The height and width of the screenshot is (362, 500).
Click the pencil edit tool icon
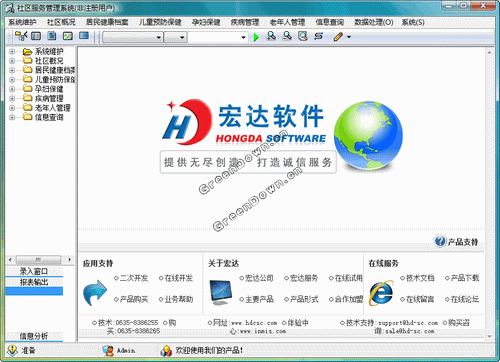click(338, 36)
